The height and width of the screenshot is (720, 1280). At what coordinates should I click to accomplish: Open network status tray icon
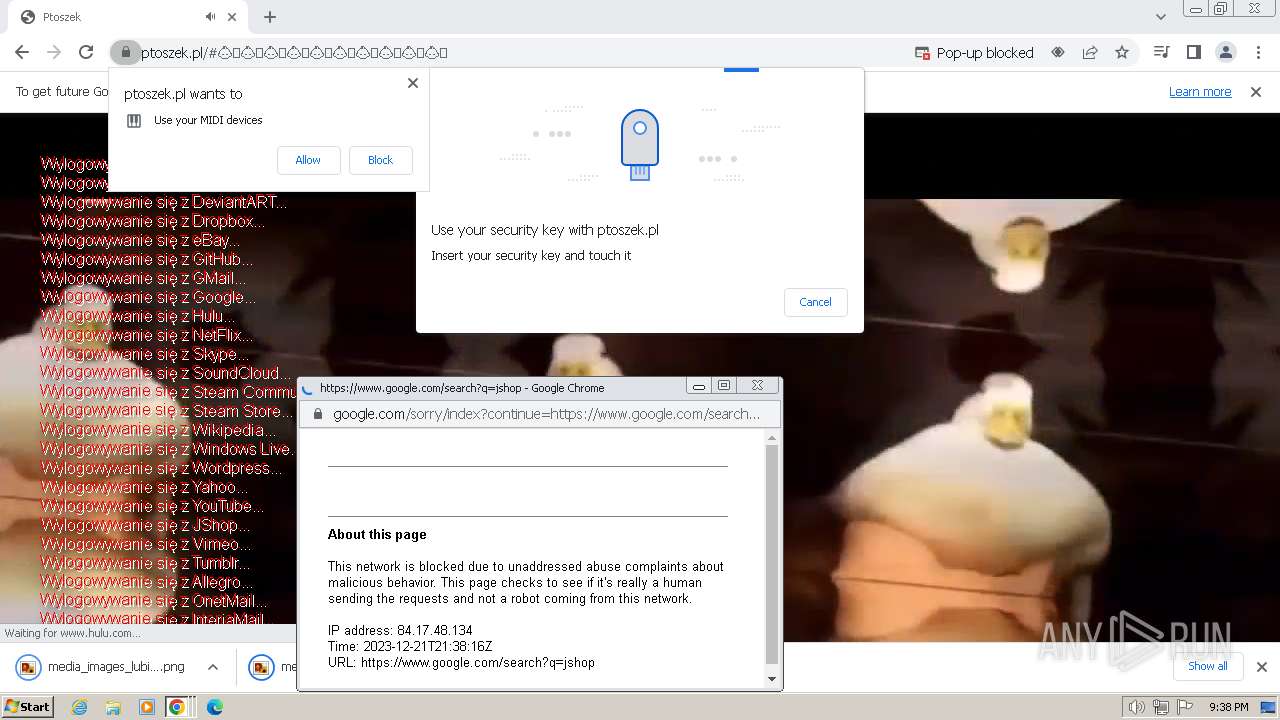click(x=1162, y=707)
